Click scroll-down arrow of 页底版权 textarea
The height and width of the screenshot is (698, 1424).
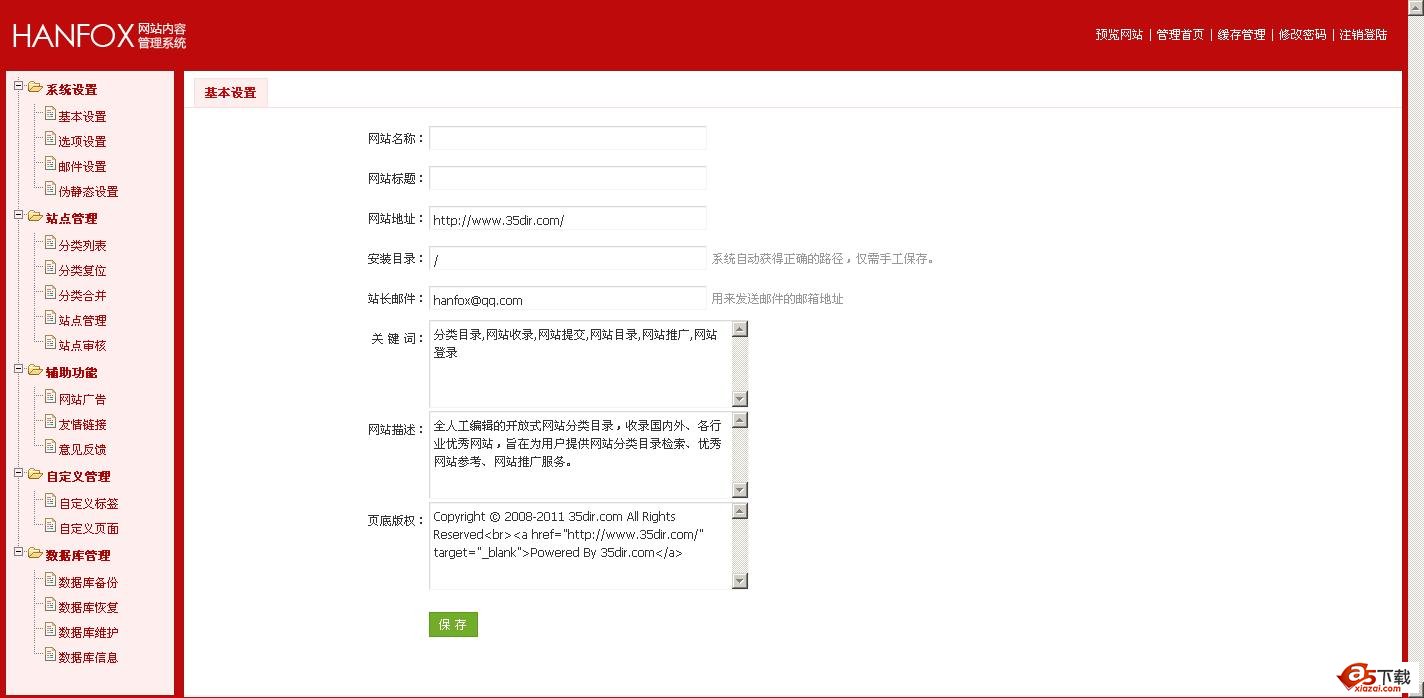pos(740,581)
